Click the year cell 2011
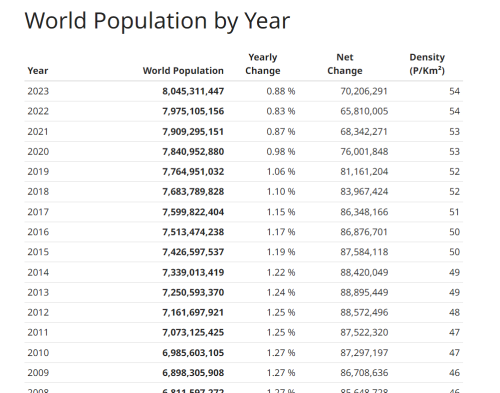 pyautogui.click(x=38, y=333)
